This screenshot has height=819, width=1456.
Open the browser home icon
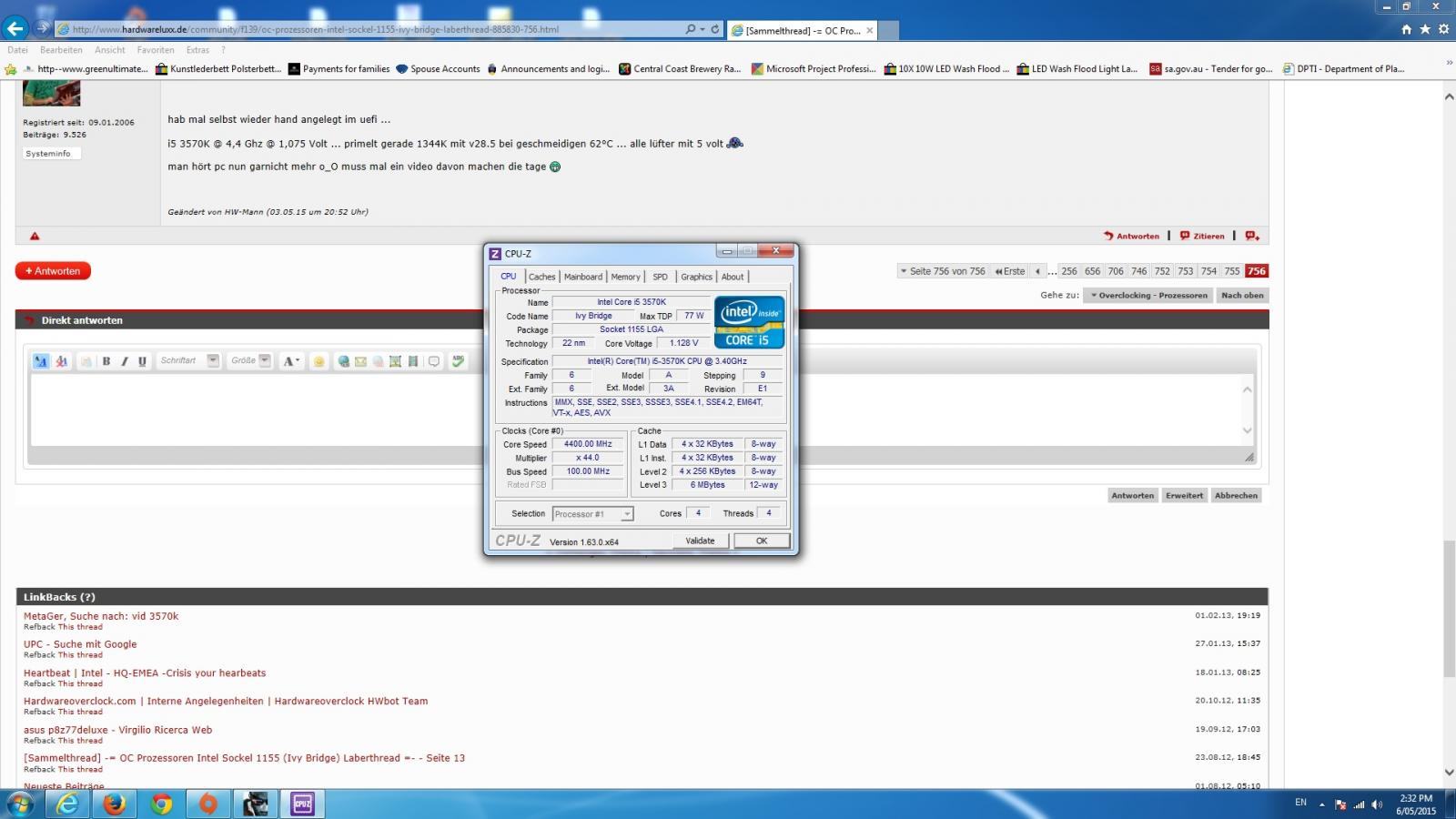[x=1407, y=29]
